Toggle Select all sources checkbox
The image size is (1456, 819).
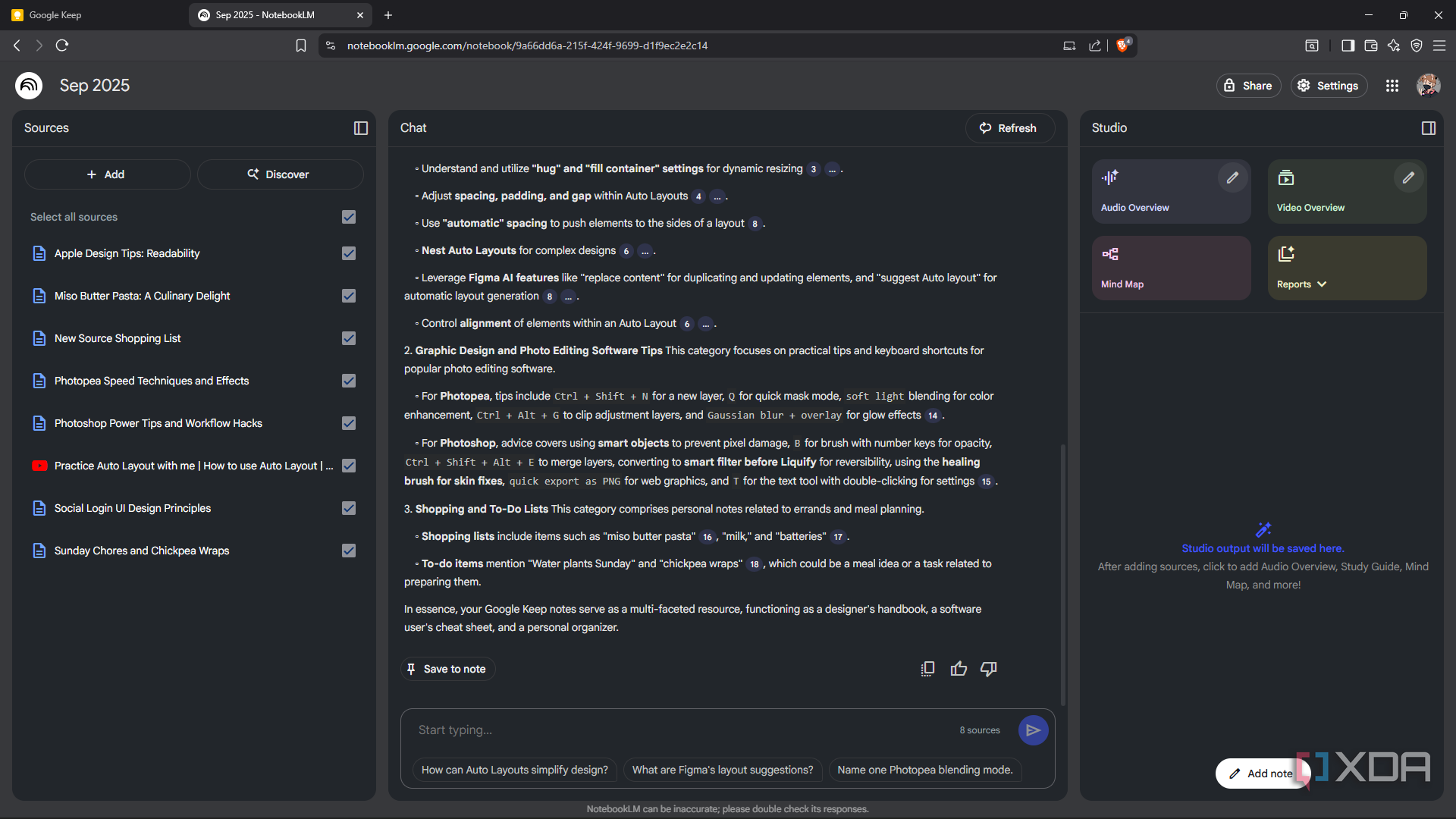tap(349, 217)
